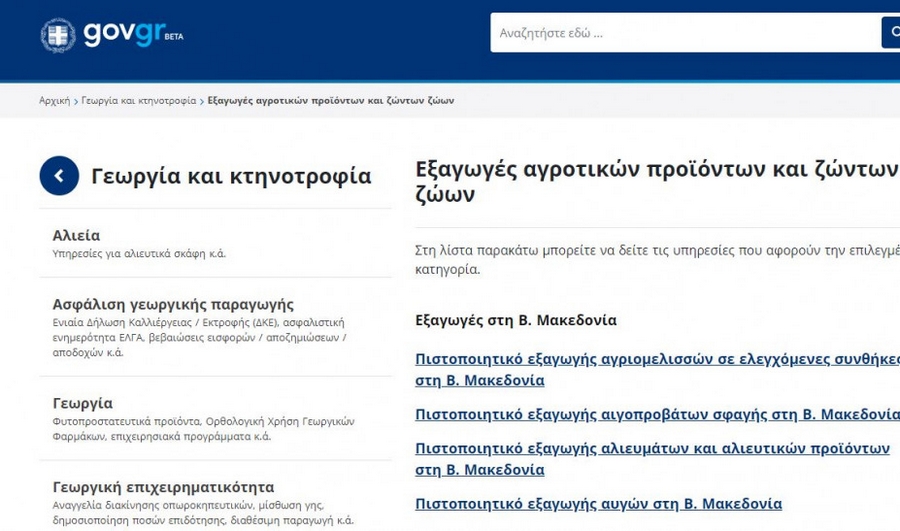This screenshot has height=531, width=900.
Task: Open 'Πιστοποιητικό εξαγωγής αυγών στη Β. Μακεδονία'
Action: point(598,504)
